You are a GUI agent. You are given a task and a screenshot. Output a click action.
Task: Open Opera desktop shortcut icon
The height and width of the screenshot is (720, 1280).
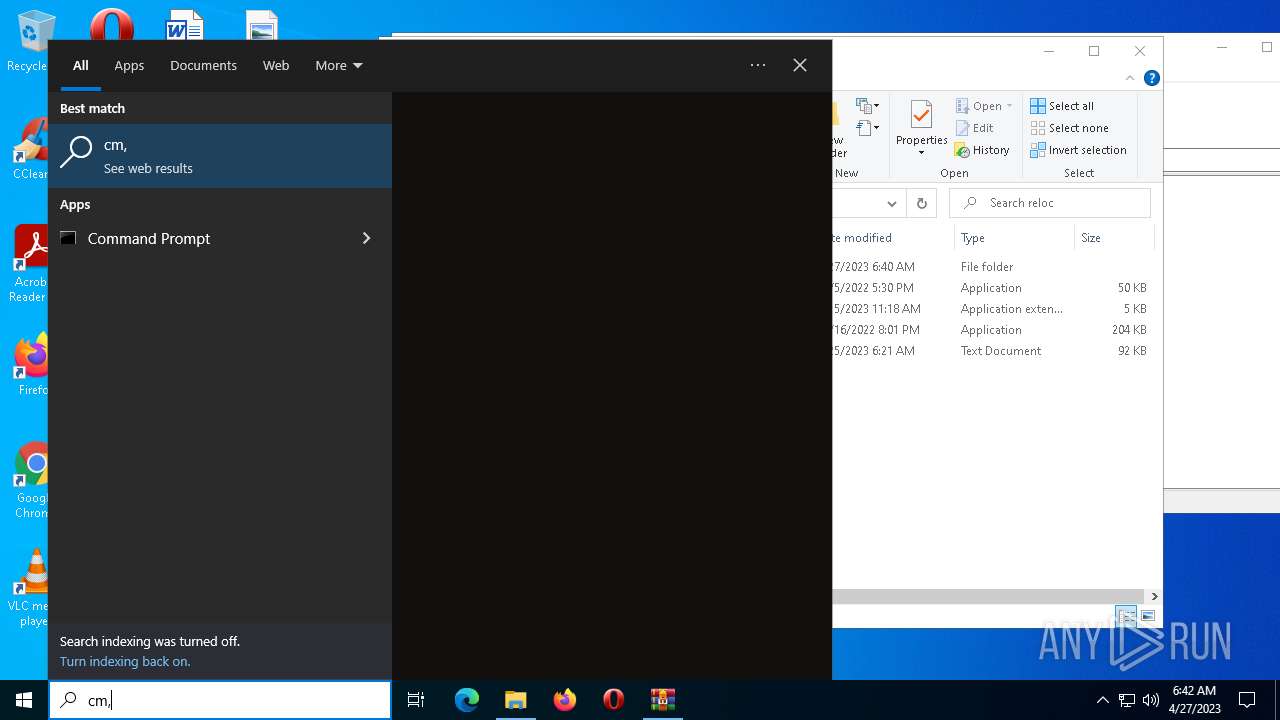111,24
